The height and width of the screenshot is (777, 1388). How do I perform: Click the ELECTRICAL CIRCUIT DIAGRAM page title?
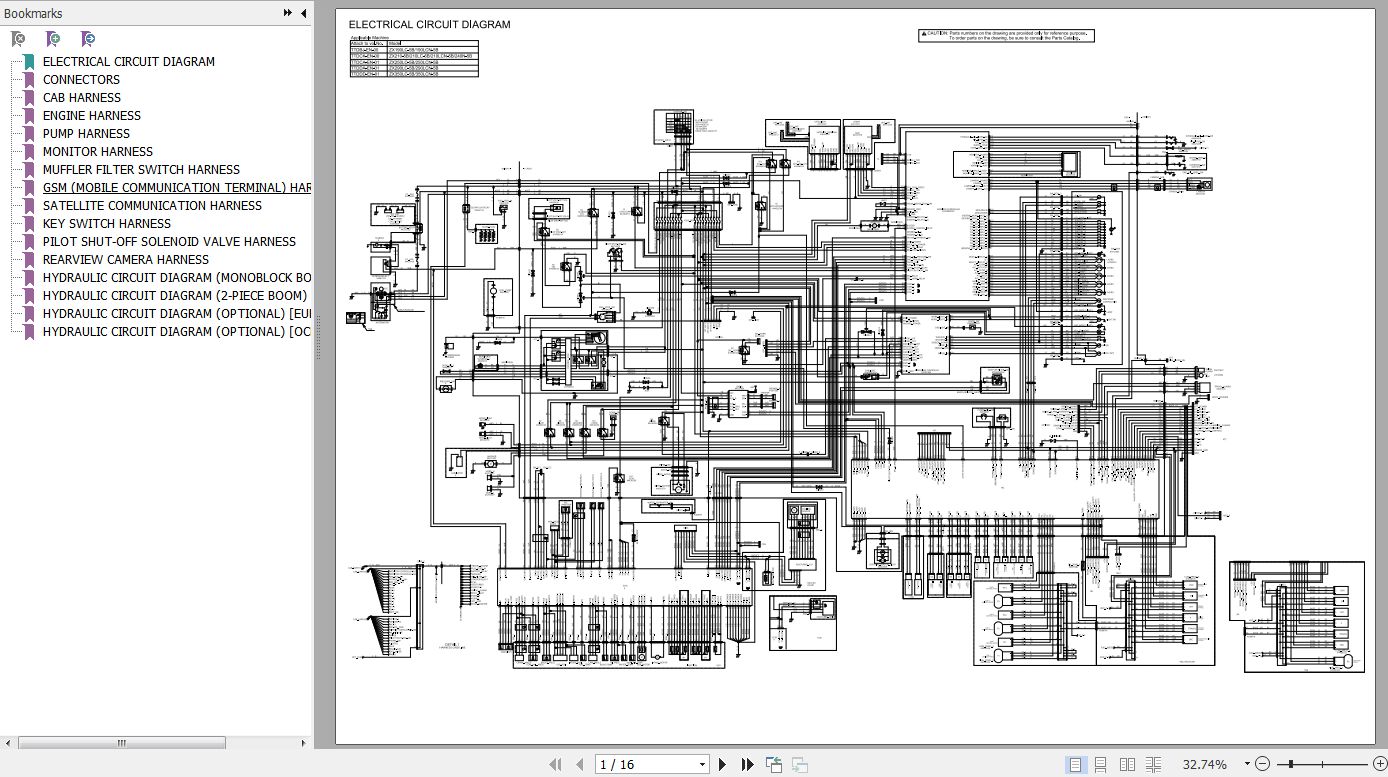(x=429, y=25)
